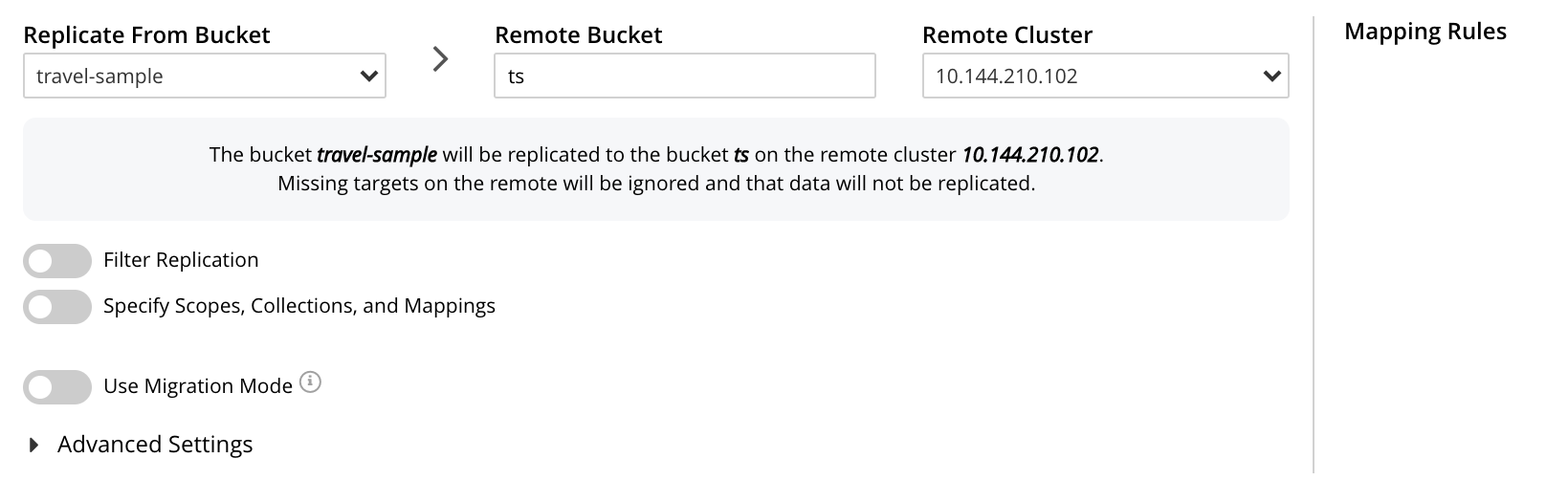
Task: Open the Remote Cluster dropdown
Action: [1105, 76]
